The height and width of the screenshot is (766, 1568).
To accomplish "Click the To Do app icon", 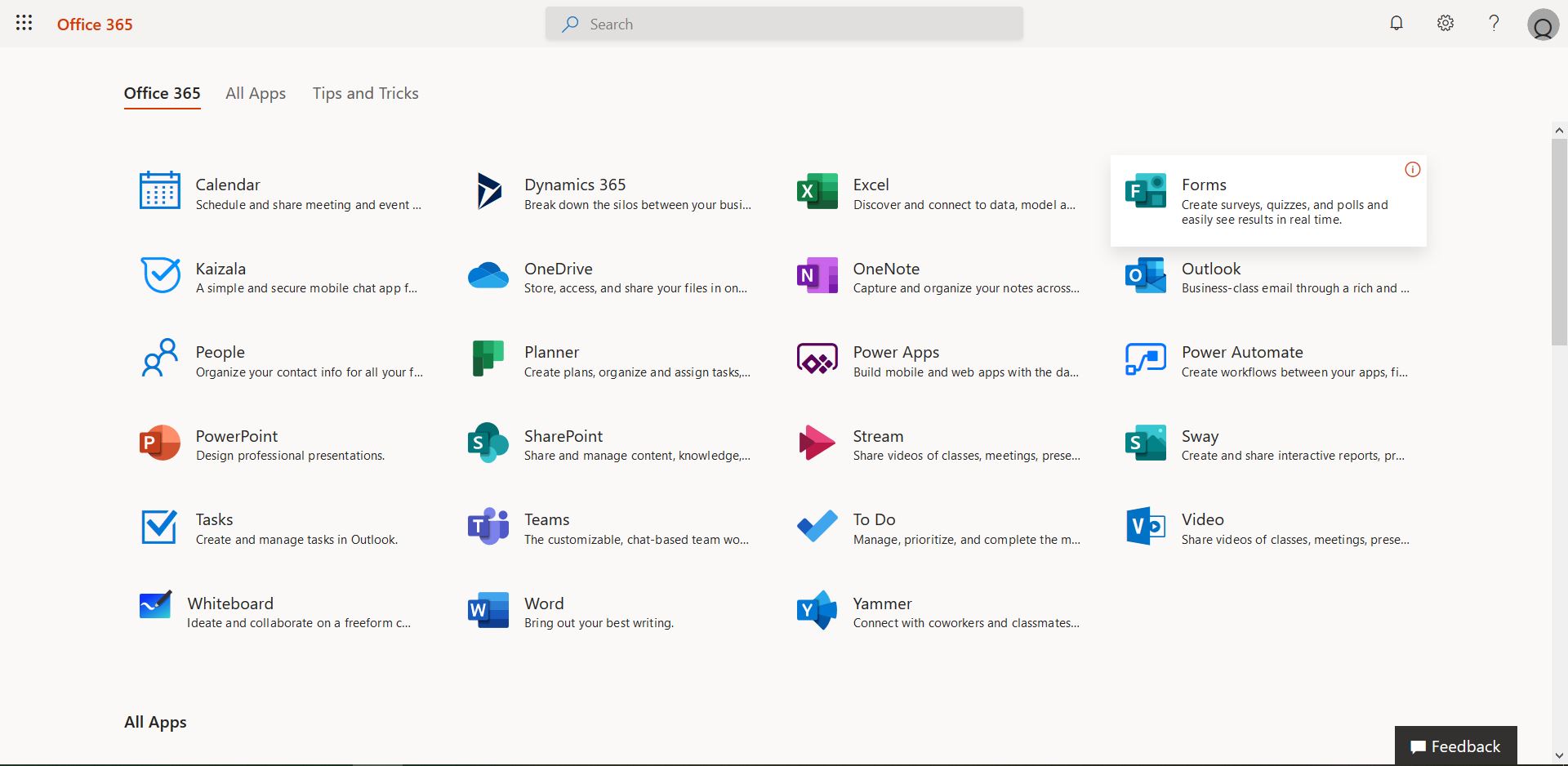I will [x=817, y=527].
